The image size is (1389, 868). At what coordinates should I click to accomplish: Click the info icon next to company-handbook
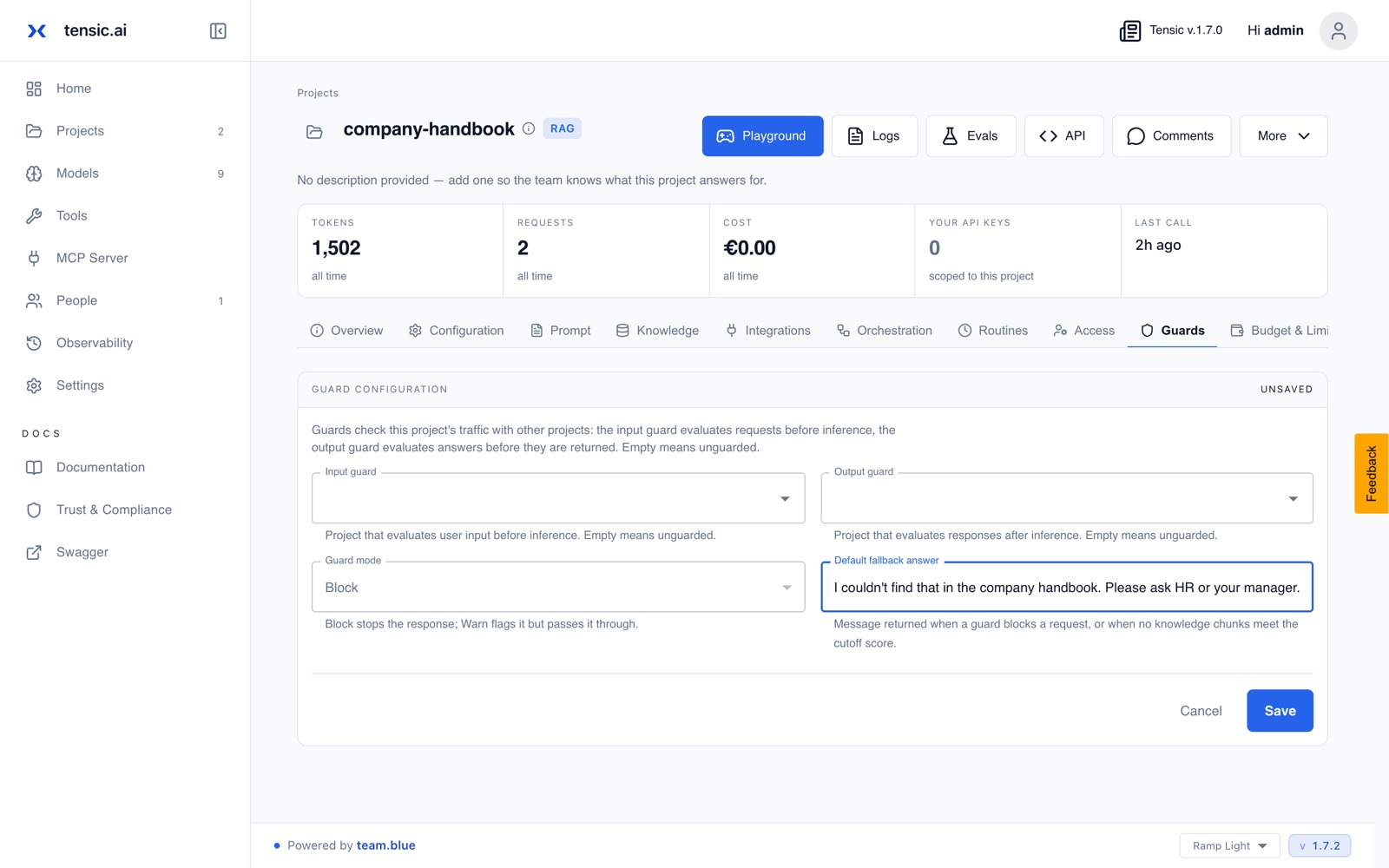point(529,128)
